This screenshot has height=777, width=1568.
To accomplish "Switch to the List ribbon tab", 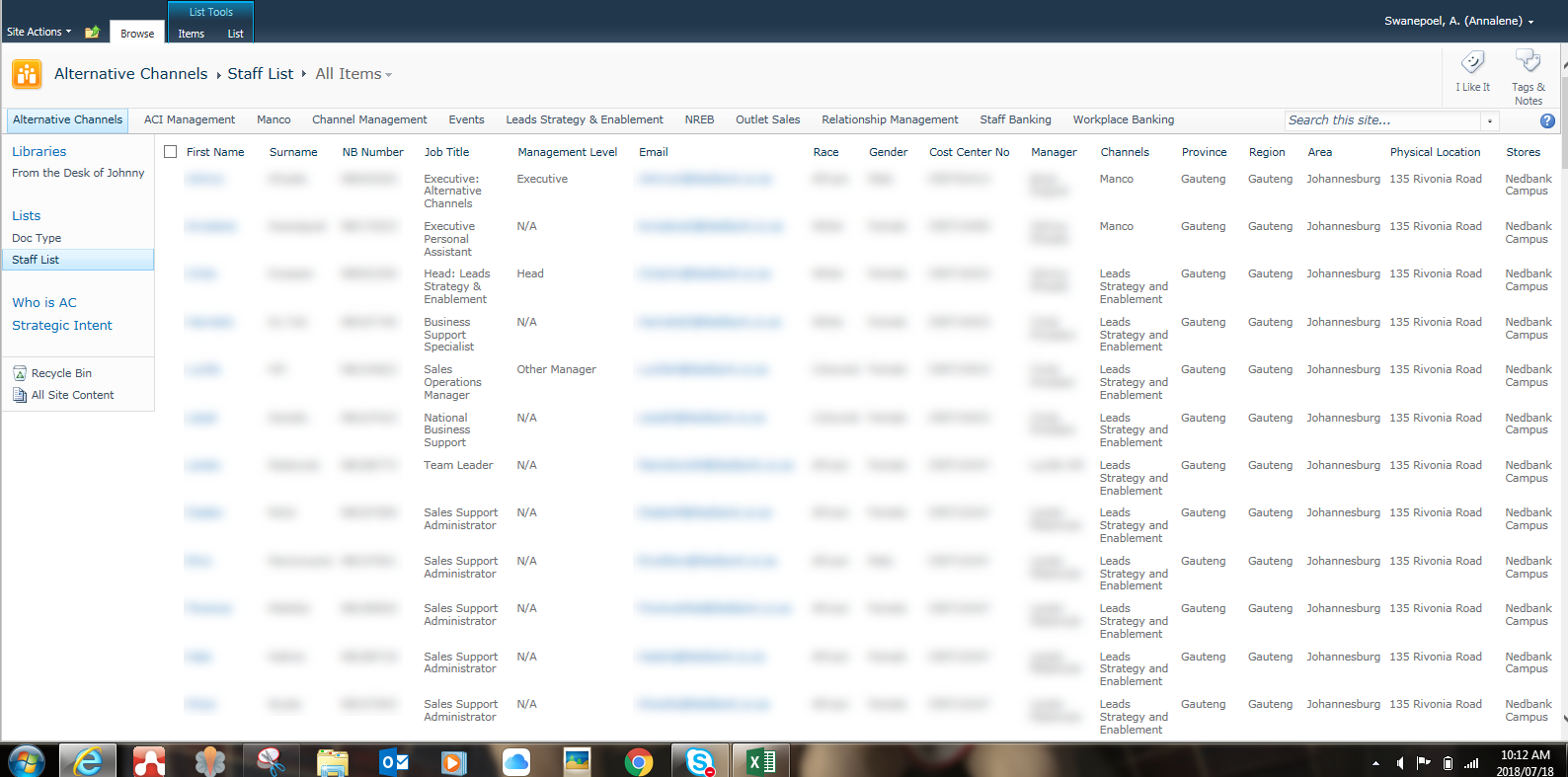I will click(x=235, y=34).
